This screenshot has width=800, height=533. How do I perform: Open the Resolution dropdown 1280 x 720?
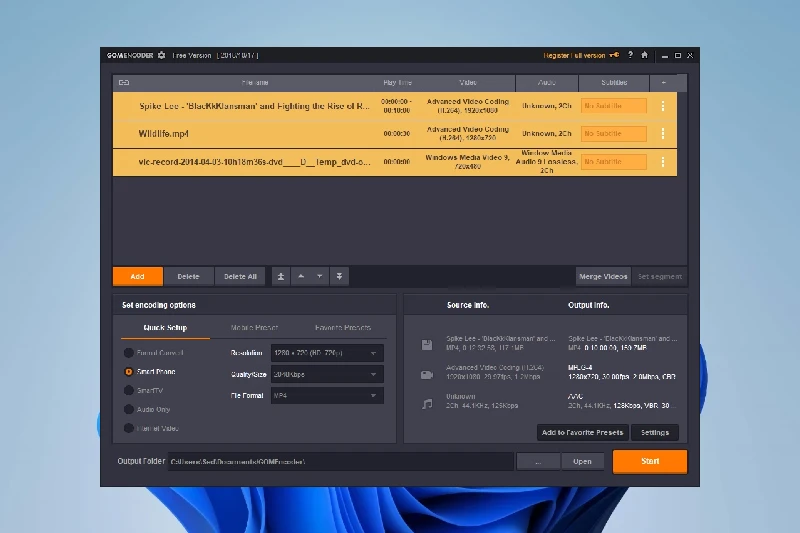[327, 353]
